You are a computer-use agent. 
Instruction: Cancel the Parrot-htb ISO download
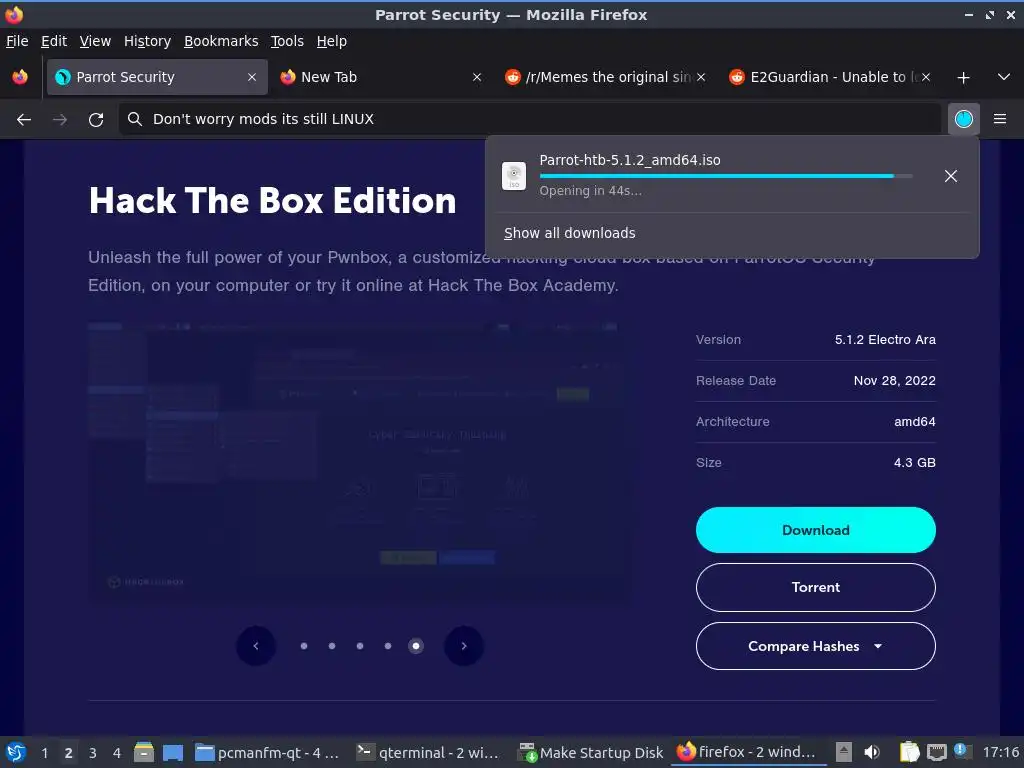[x=951, y=176]
